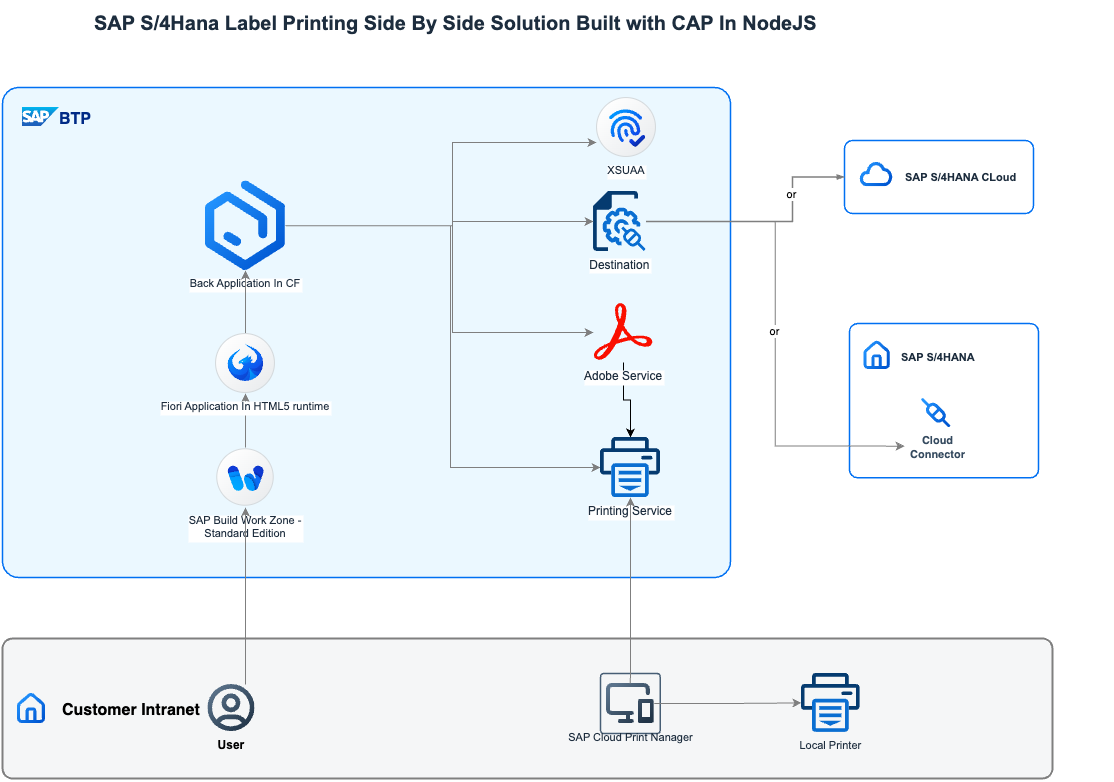This screenshot has height=782, width=1114.
Task: Click the SAP Build Work Zone icon
Action: pyautogui.click(x=244, y=476)
